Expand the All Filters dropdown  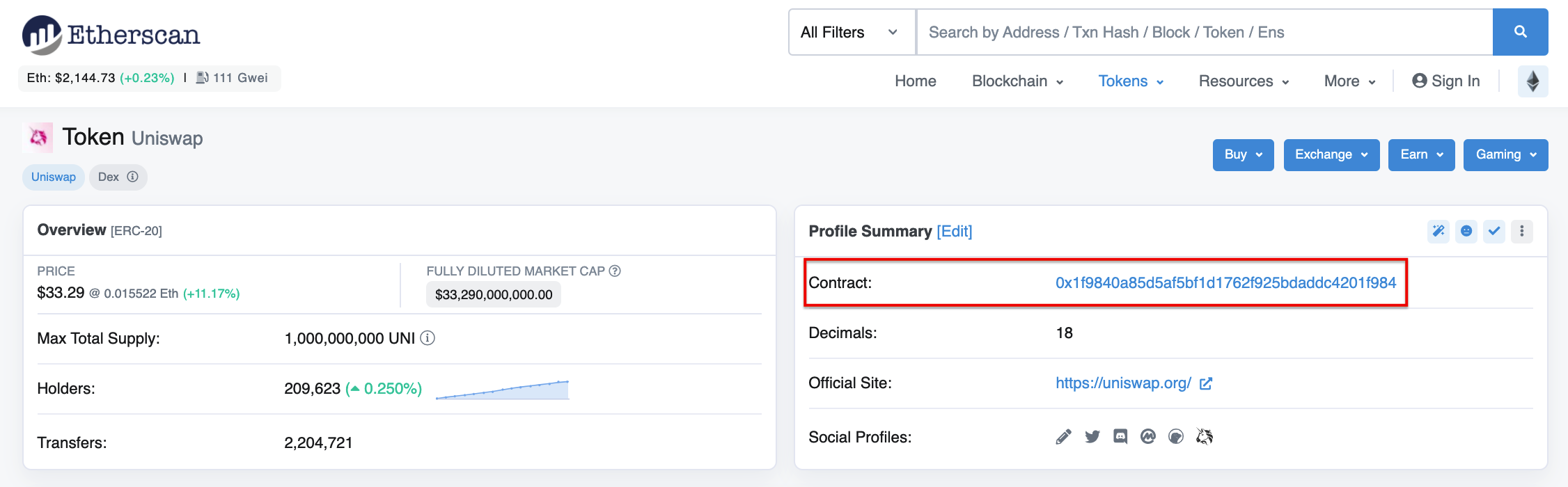pyautogui.click(x=851, y=32)
